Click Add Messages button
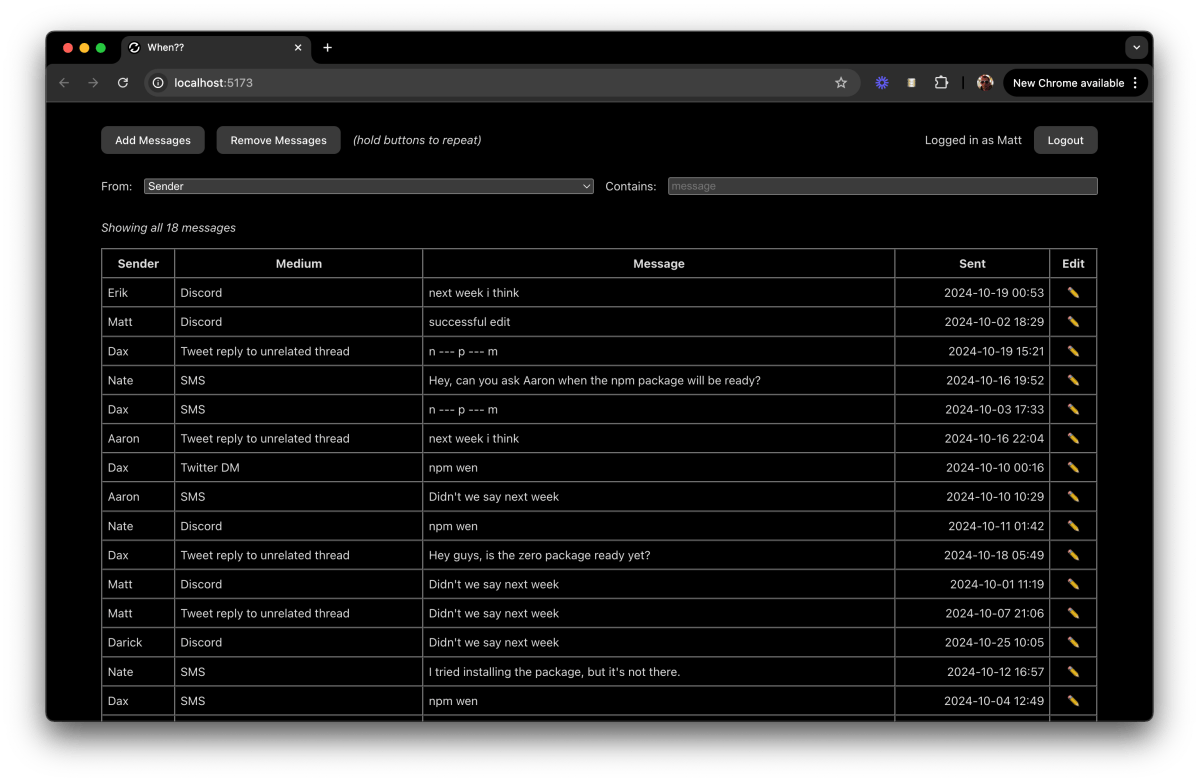 click(153, 140)
